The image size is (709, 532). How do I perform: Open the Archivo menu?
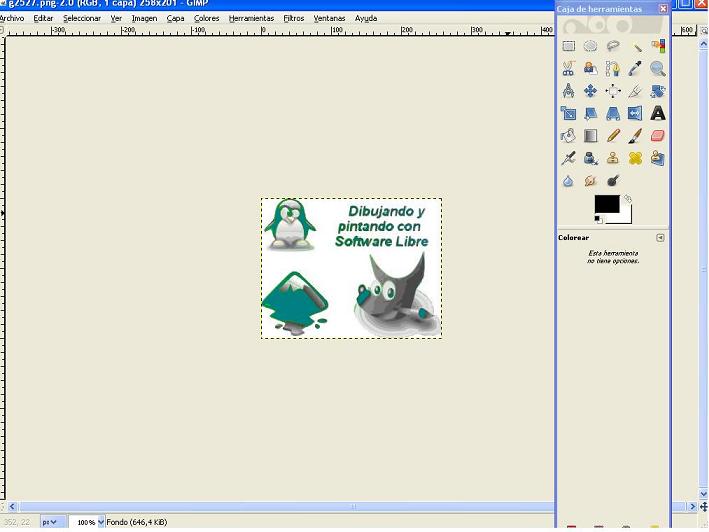[x=12, y=19]
